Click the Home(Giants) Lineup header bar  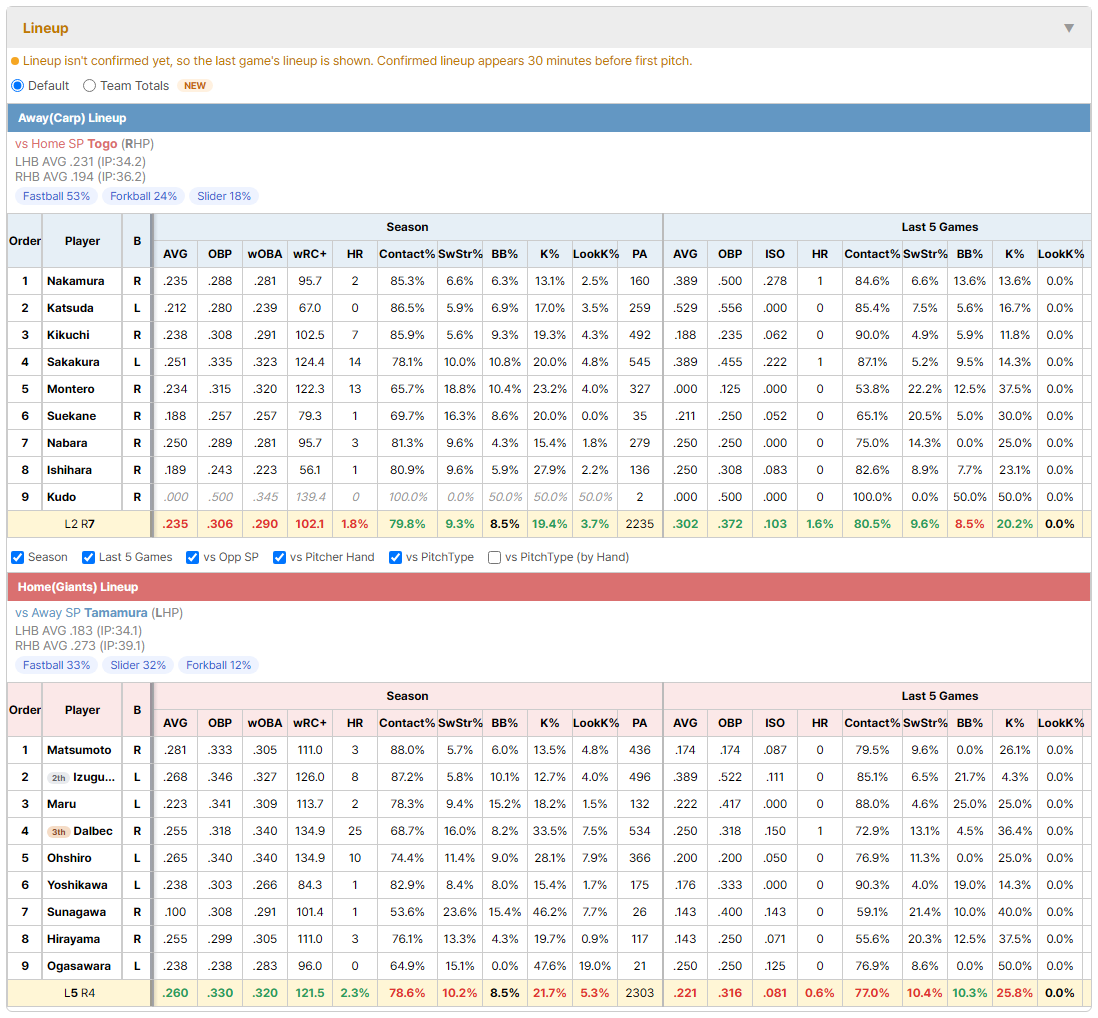tap(549, 587)
